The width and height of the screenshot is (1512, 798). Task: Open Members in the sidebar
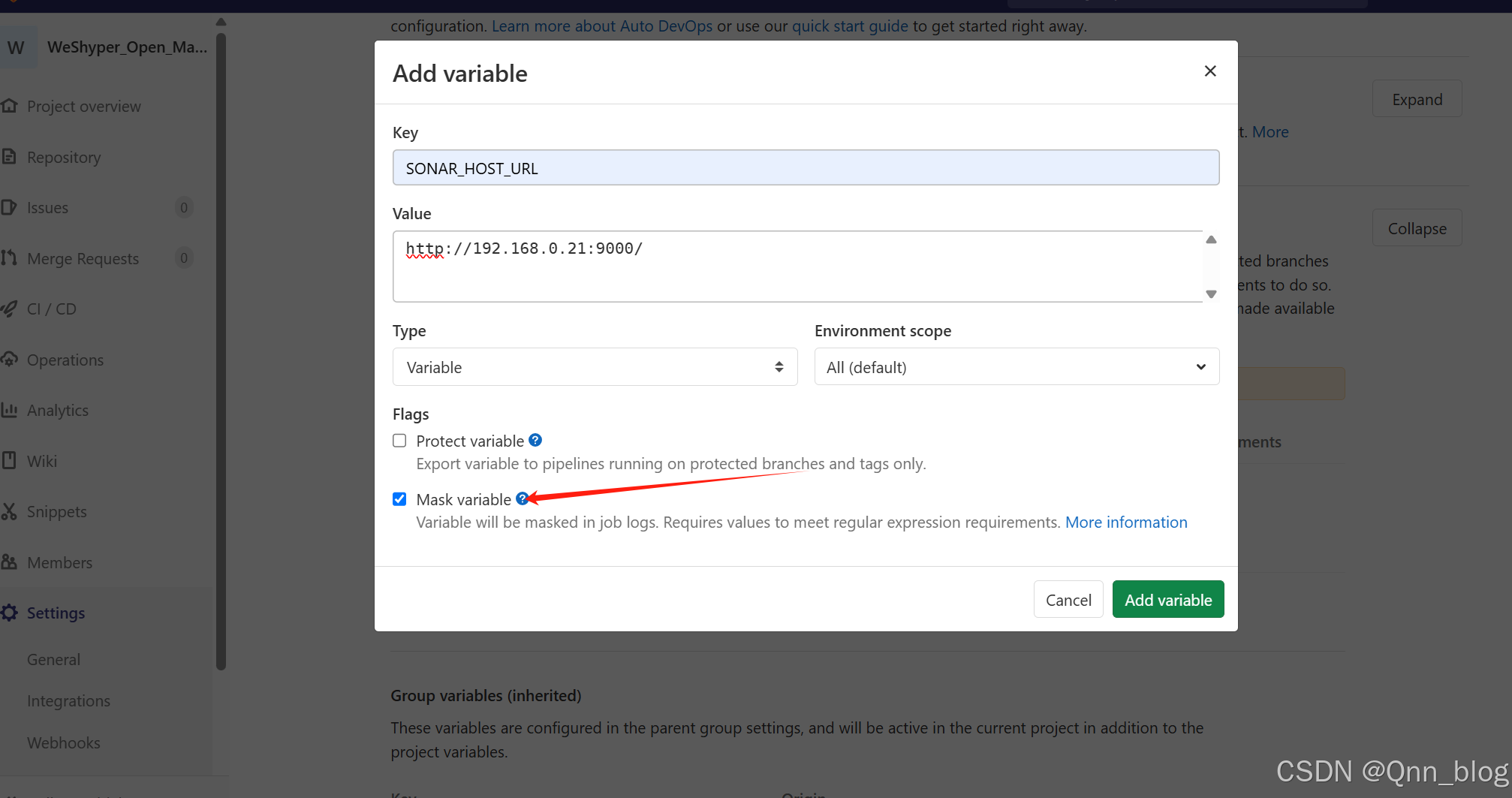click(59, 562)
